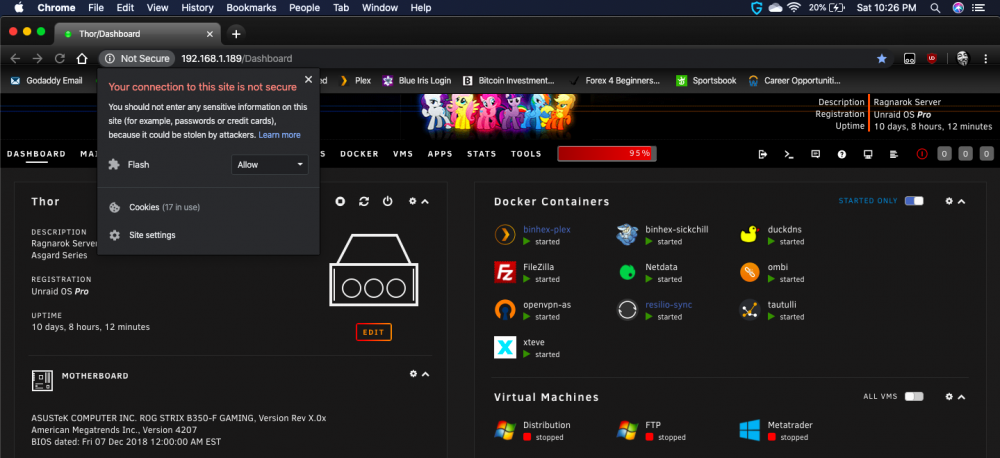Reload the page

[60, 59]
